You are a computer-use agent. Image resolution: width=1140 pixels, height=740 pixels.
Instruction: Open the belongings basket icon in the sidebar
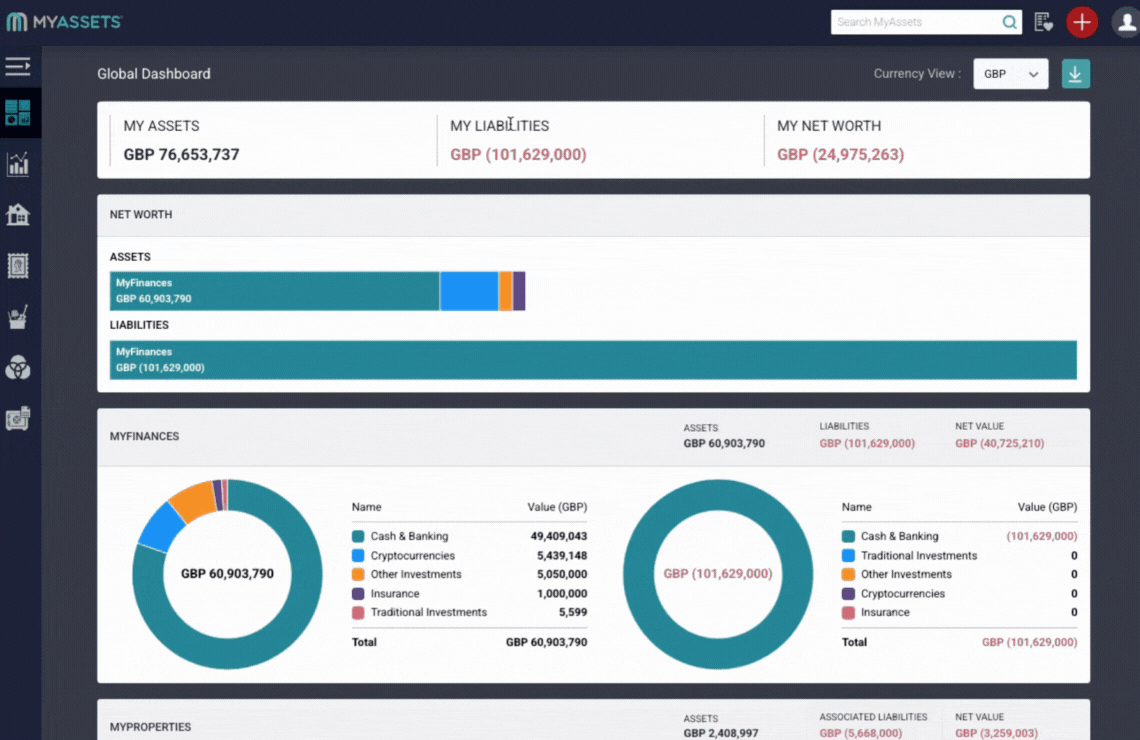[17, 317]
